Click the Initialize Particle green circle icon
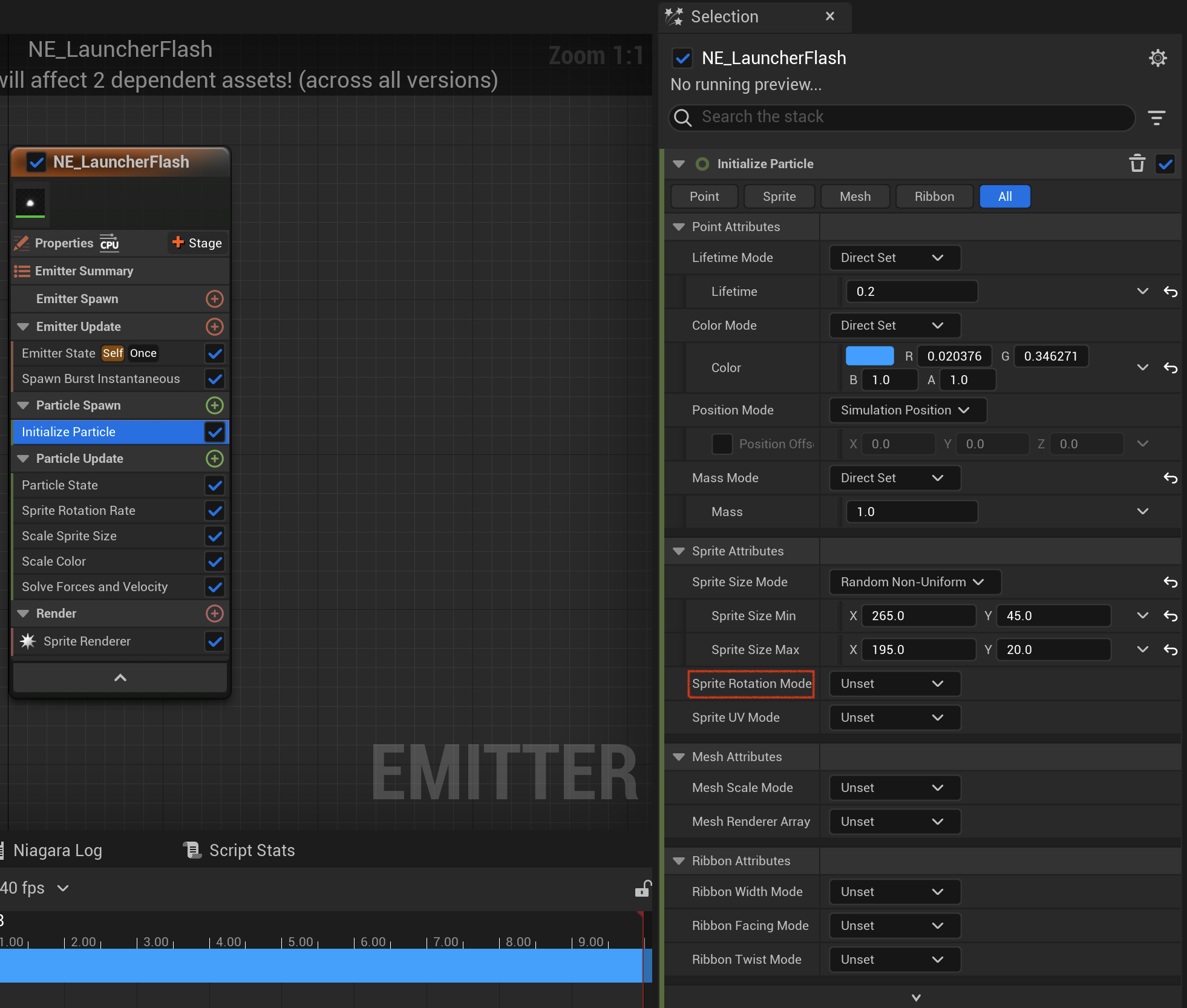The height and width of the screenshot is (1008, 1187). click(702, 164)
